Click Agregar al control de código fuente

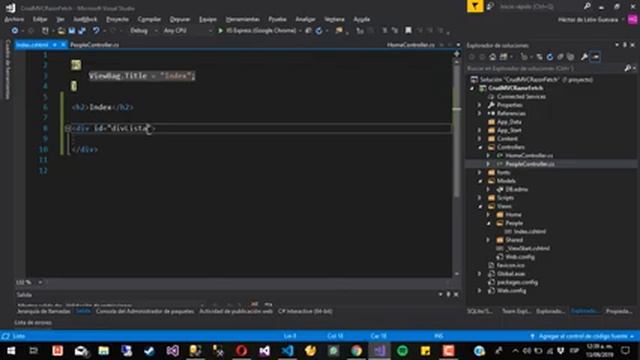point(582,336)
